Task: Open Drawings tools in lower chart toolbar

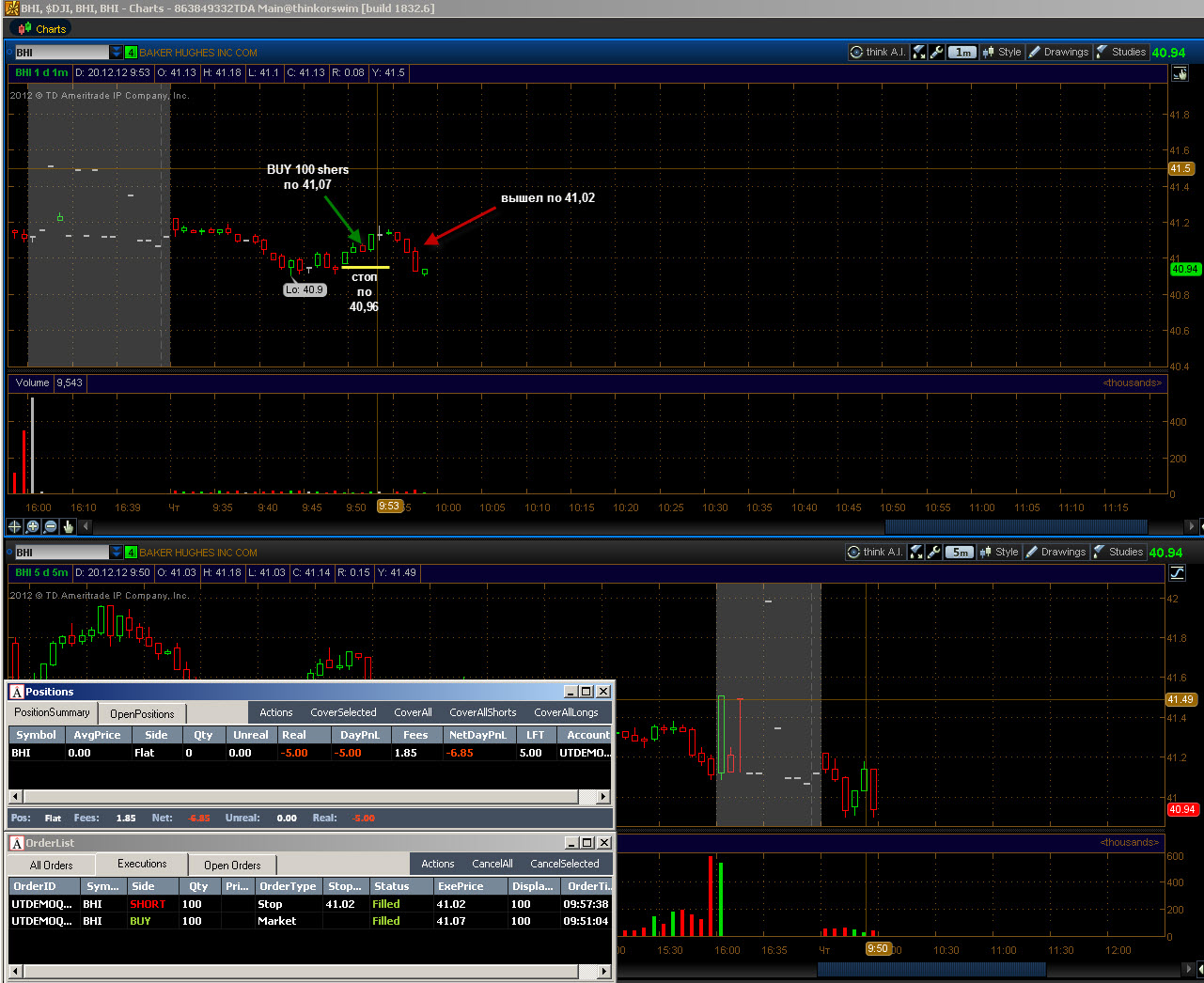Action: (1056, 553)
